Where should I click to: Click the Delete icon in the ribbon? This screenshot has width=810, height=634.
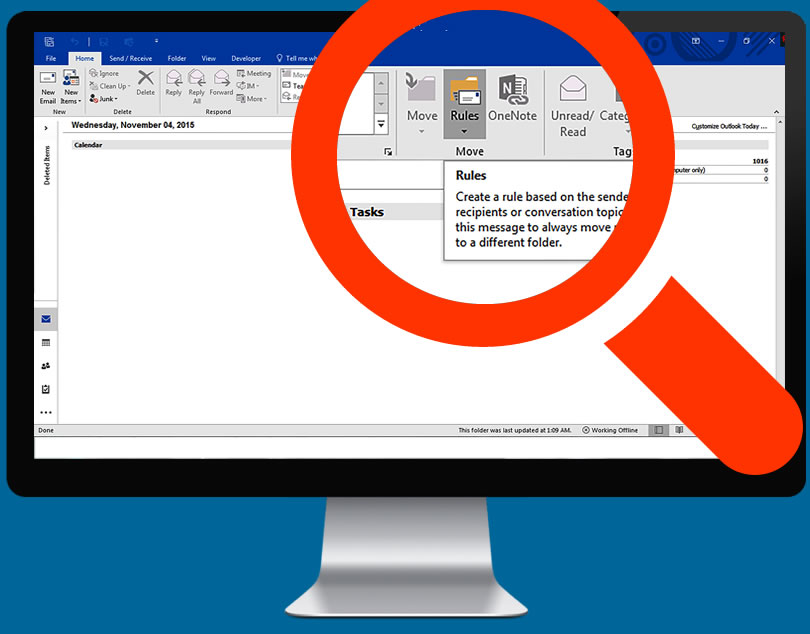coord(146,80)
